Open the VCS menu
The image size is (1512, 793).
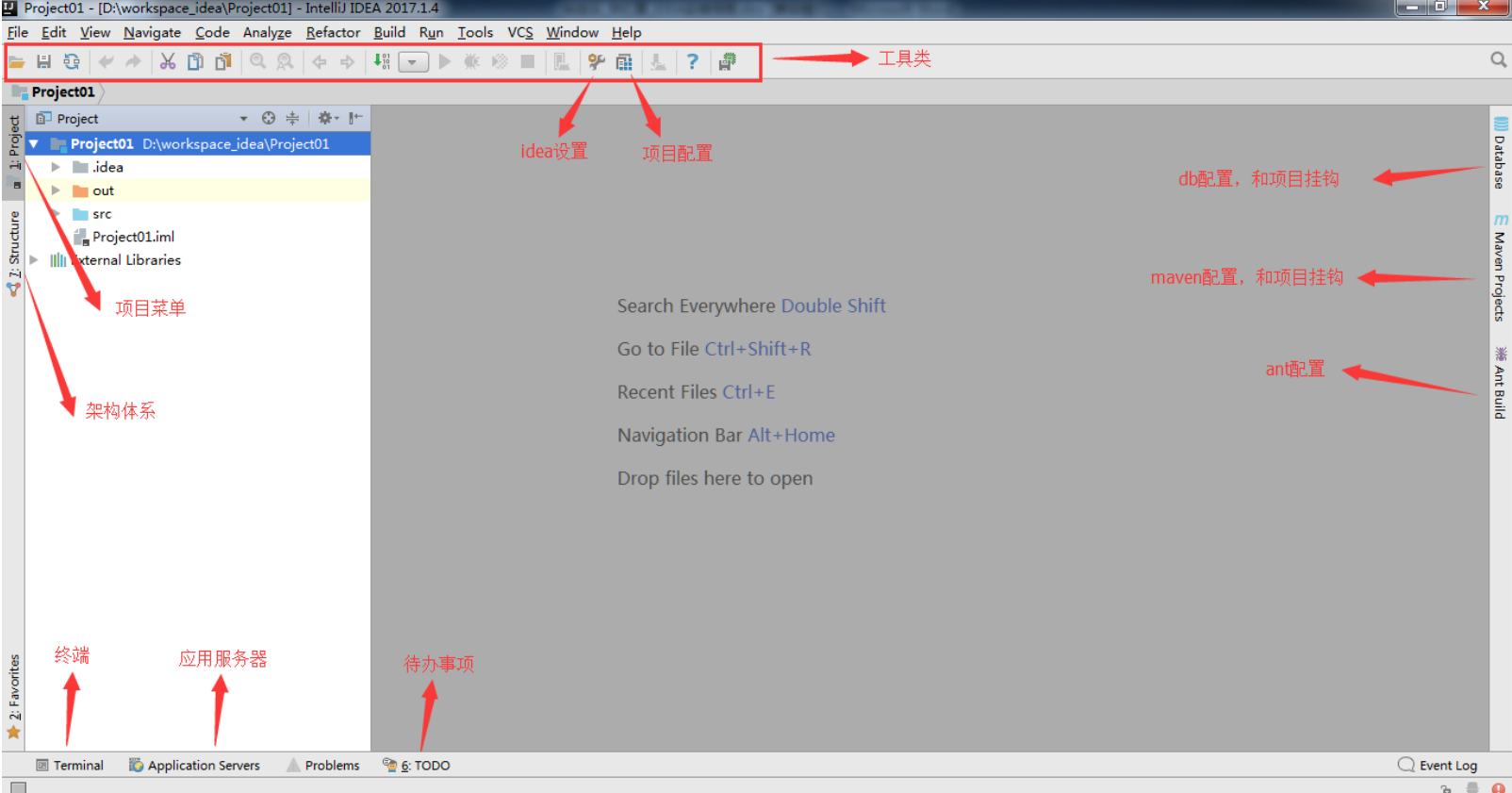520,32
